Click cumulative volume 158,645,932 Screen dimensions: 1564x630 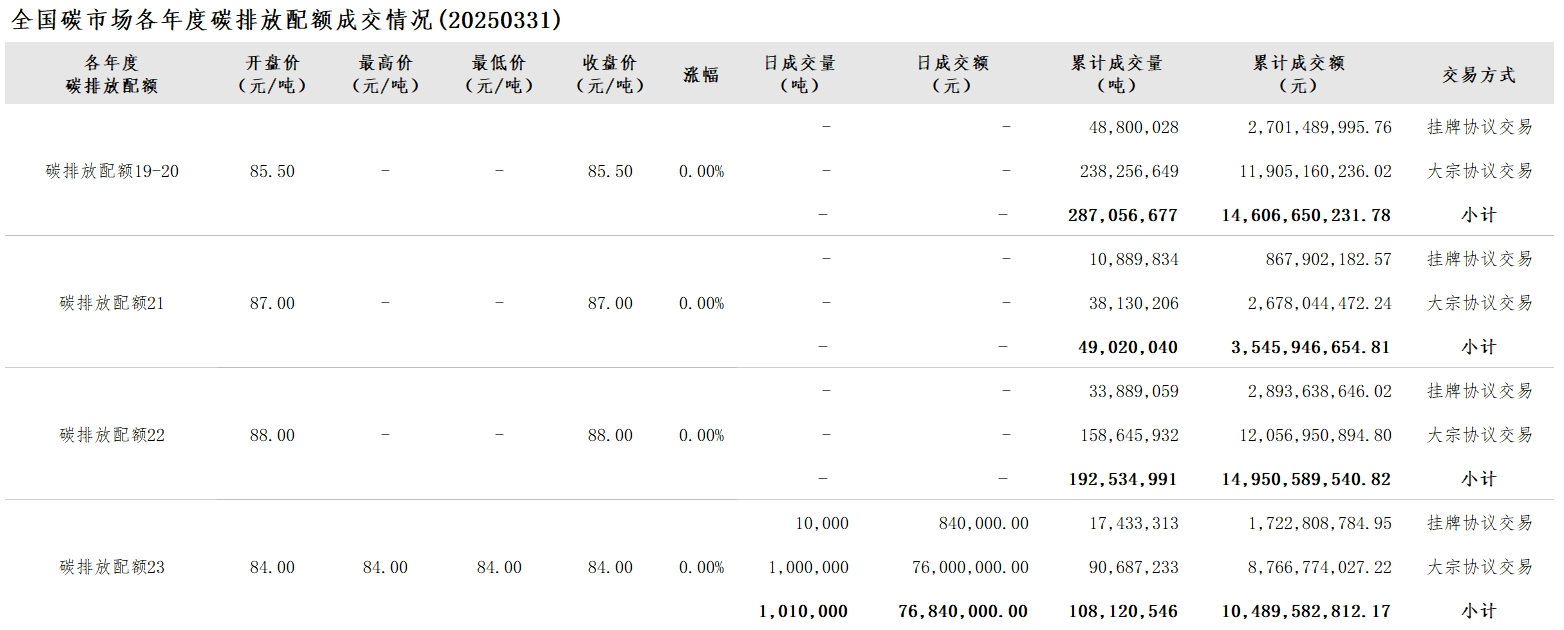1129,435
